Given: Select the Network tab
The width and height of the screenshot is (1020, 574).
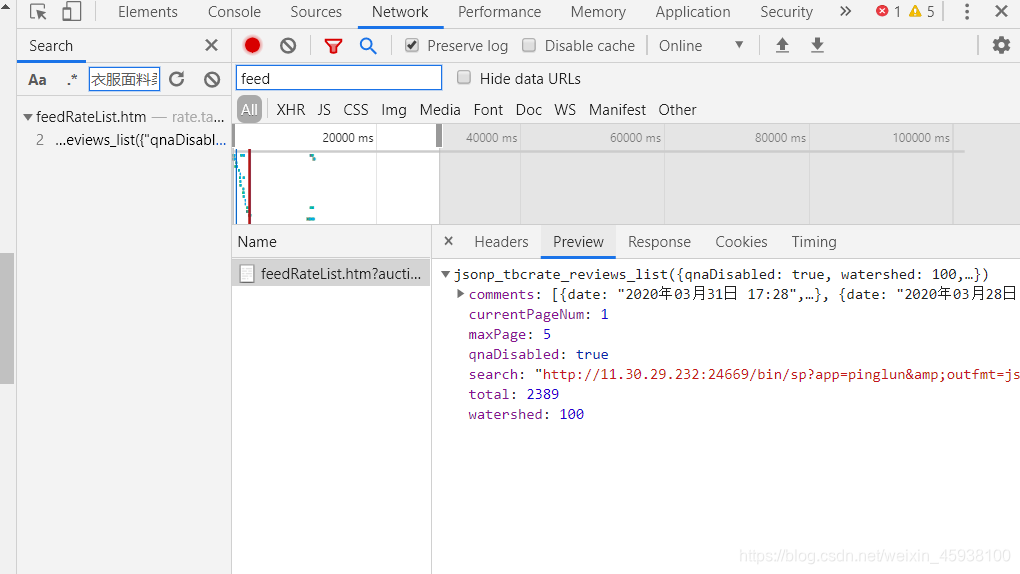Looking at the screenshot, I should click(400, 12).
